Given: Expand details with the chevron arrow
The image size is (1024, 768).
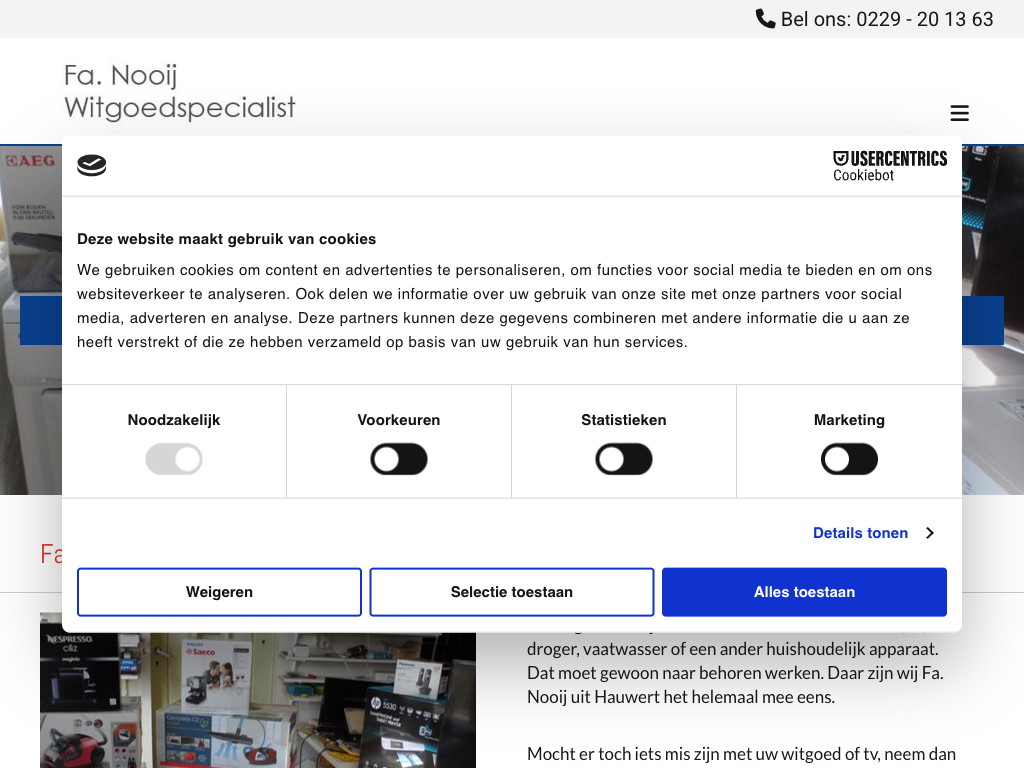Looking at the screenshot, I should (x=929, y=533).
